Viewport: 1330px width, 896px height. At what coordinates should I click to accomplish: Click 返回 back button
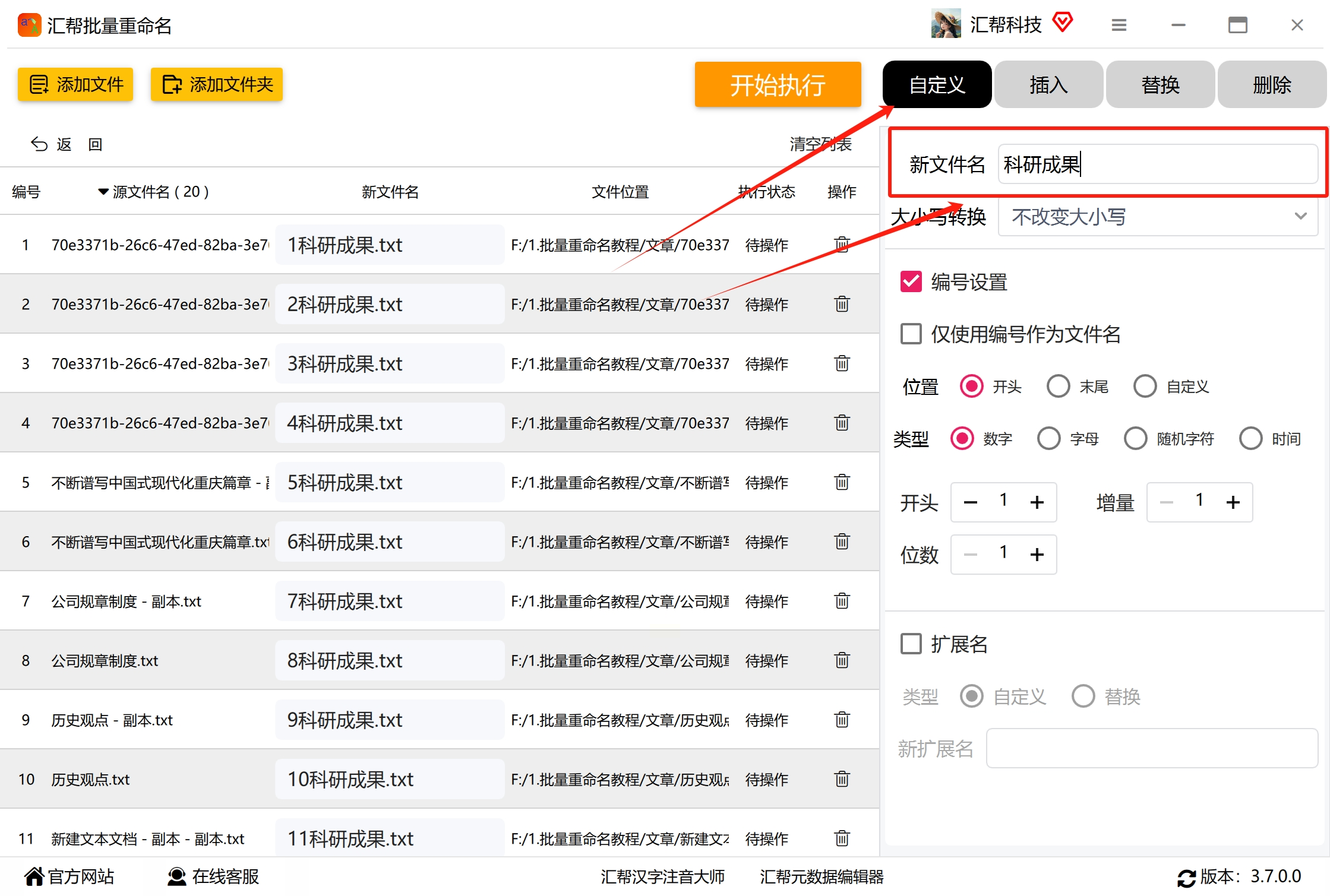(x=67, y=144)
